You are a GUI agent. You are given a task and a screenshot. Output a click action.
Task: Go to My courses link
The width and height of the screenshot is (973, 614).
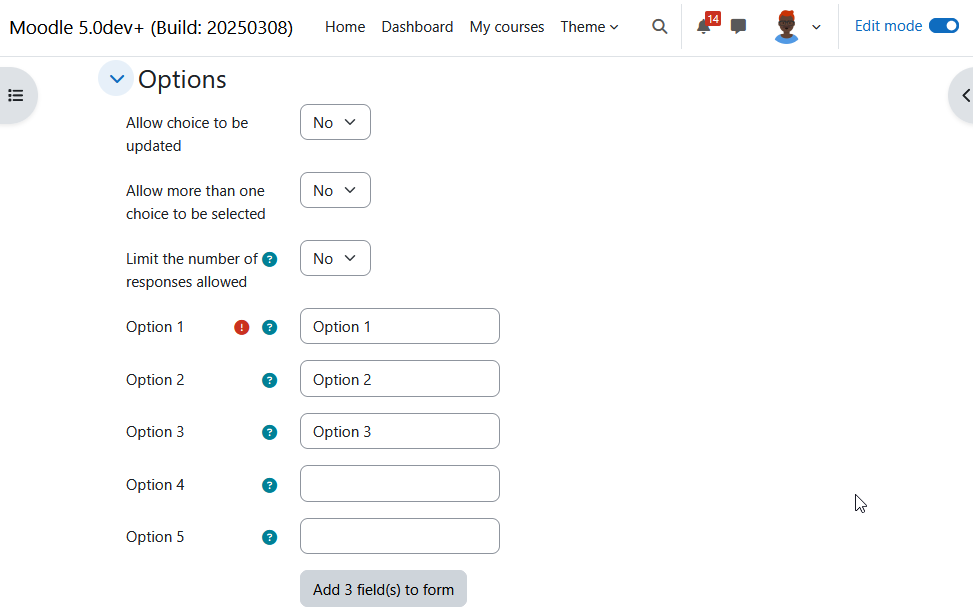[506, 27]
